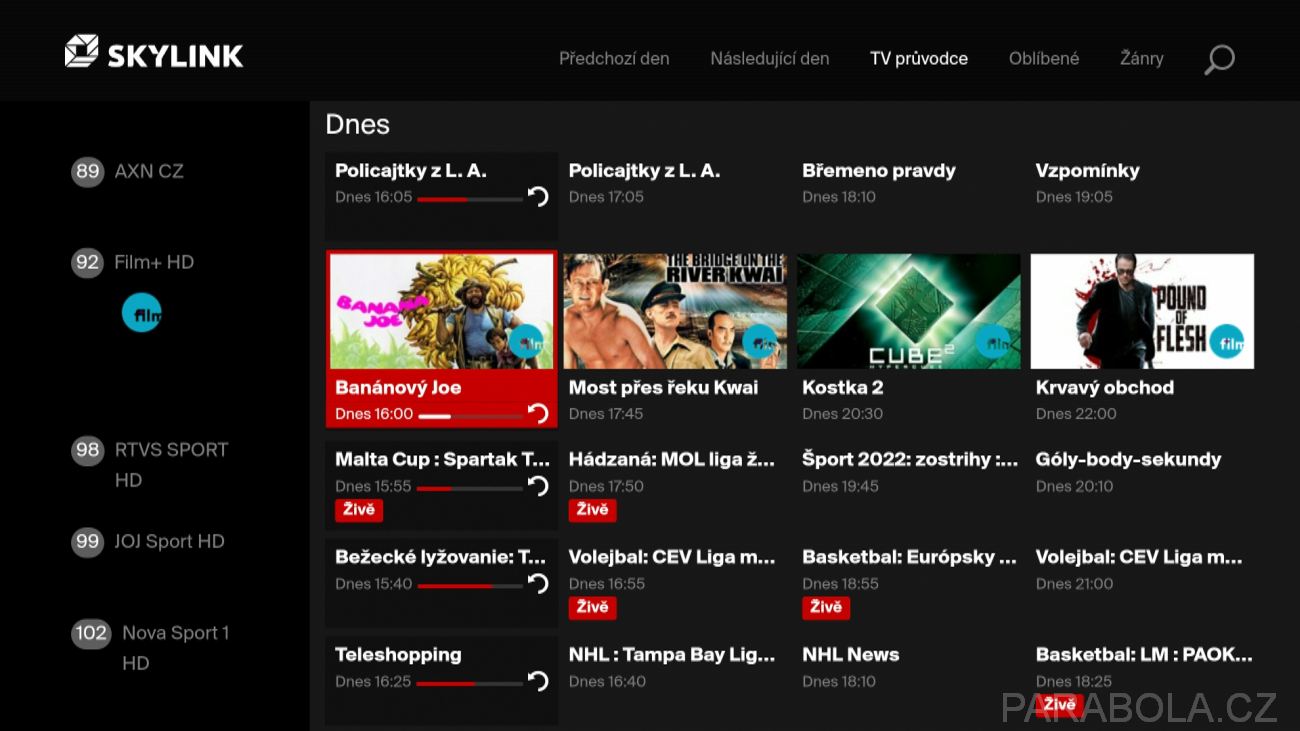
Task: Click Živě badge on Malta Cup
Action: tap(359, 510)
